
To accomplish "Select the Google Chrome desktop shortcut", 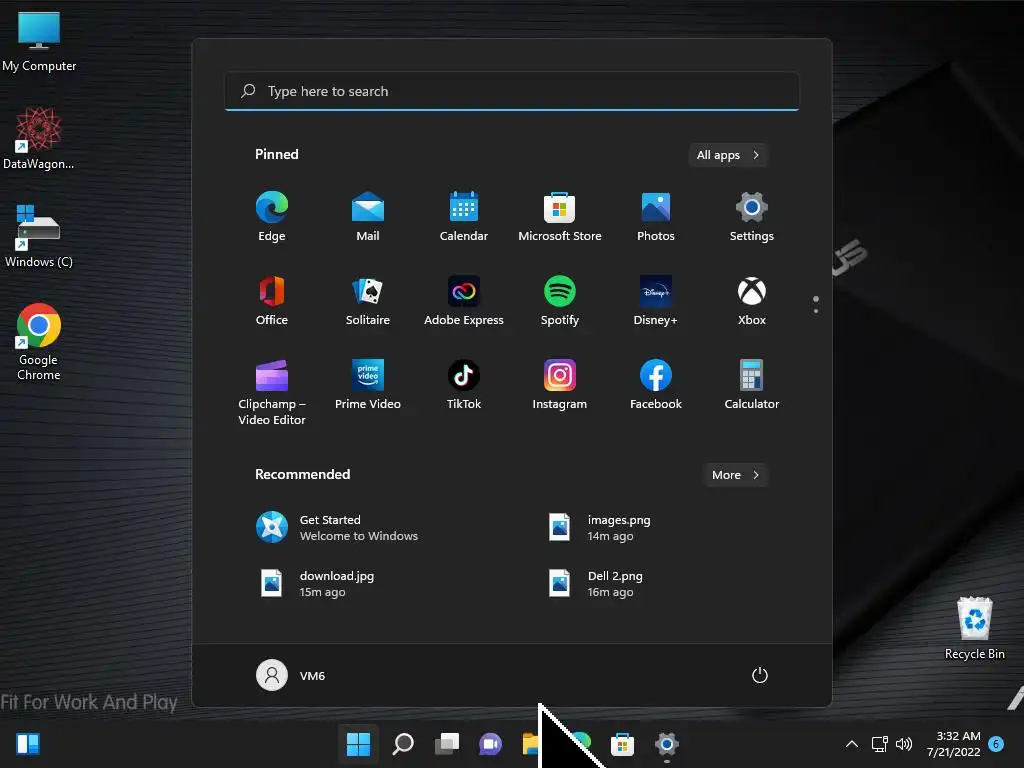I will pyautogui.click(x=39, y=342).
